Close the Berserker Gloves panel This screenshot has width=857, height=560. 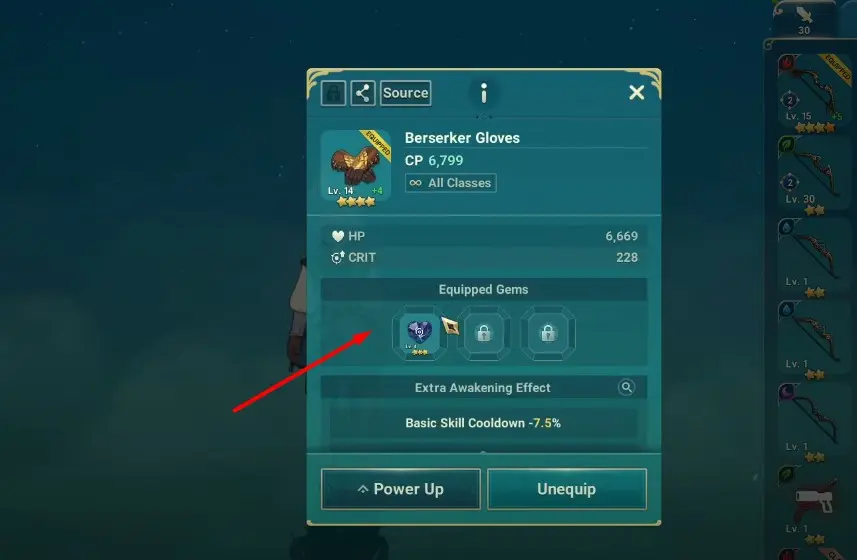tap(636, 92)
